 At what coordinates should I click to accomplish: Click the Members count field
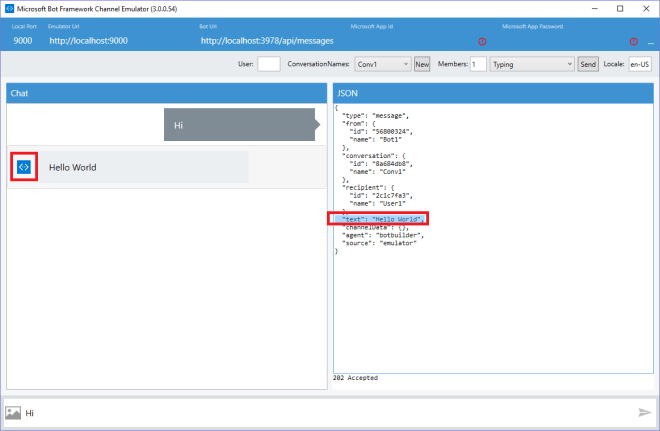pyautogui.click(x=478, y=64)
